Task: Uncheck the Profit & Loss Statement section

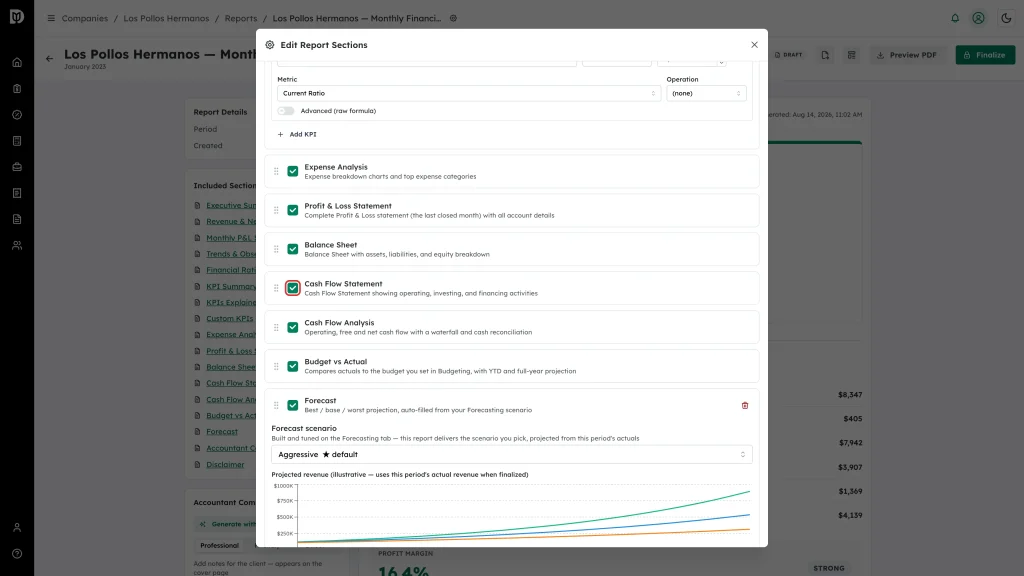Action: point(293,210)
